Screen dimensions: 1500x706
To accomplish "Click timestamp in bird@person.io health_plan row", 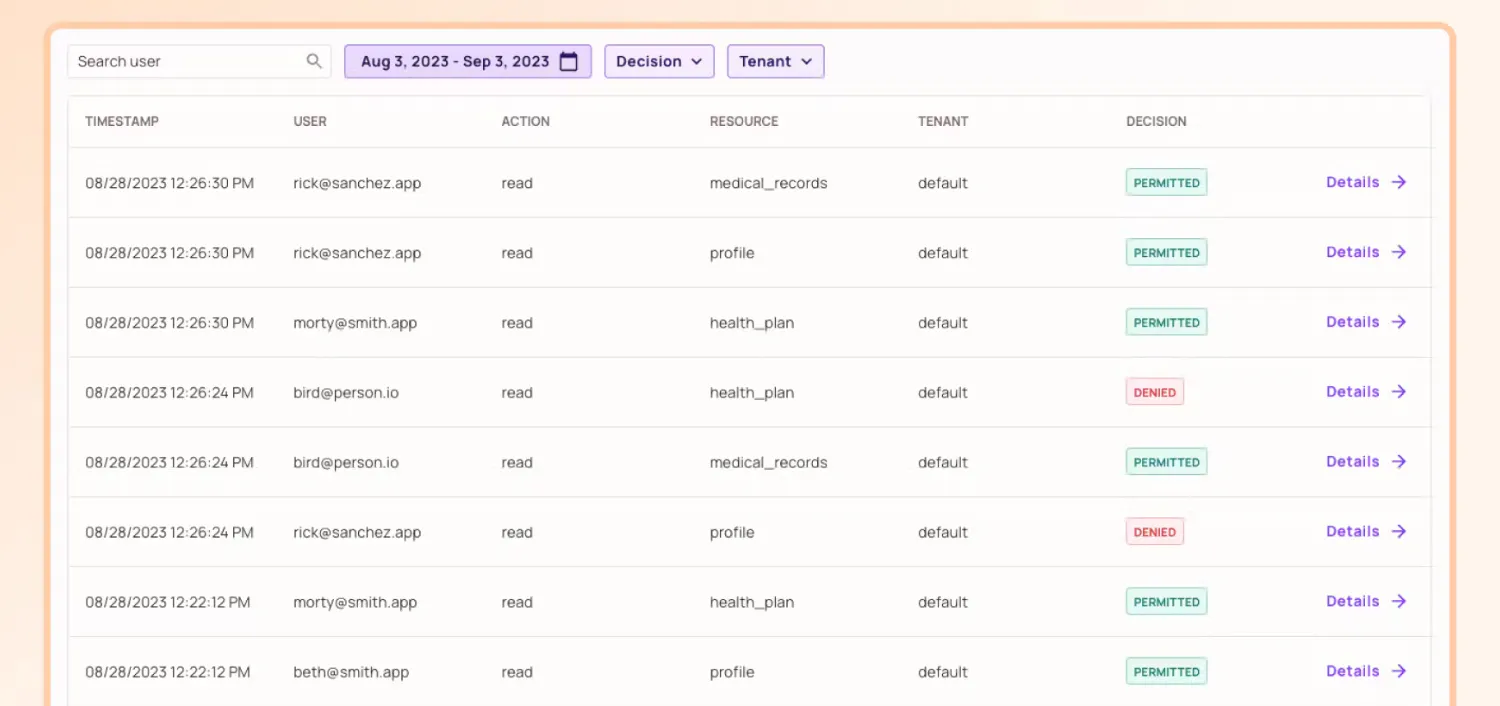I will tap(170, 393).
